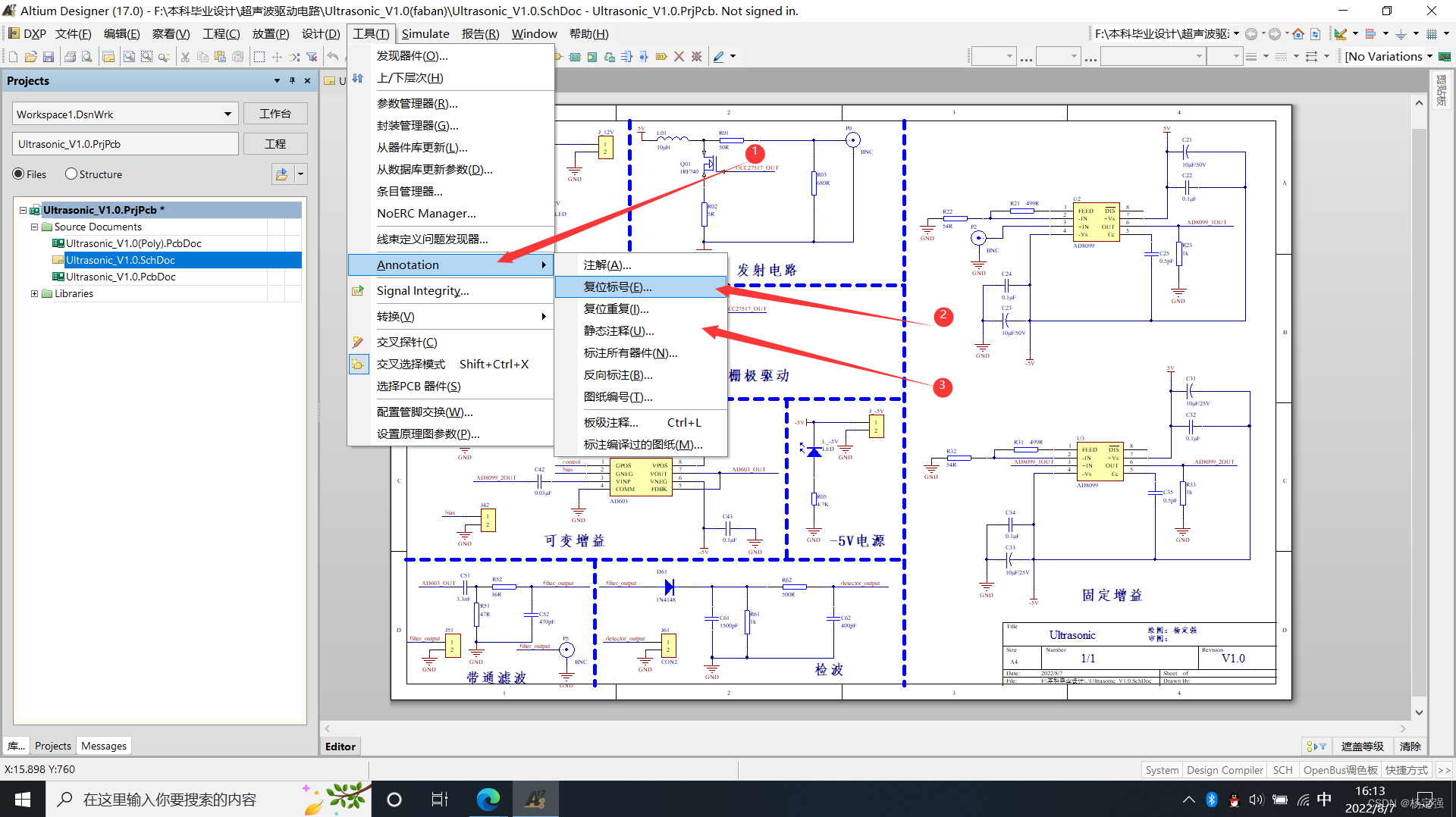Image resolution: width=1456 pixels, height=817 pixels.
Task: Choose 复位标号(E)... from Annotation submenu
Action: pyautogui.click(x=617, y=286)
